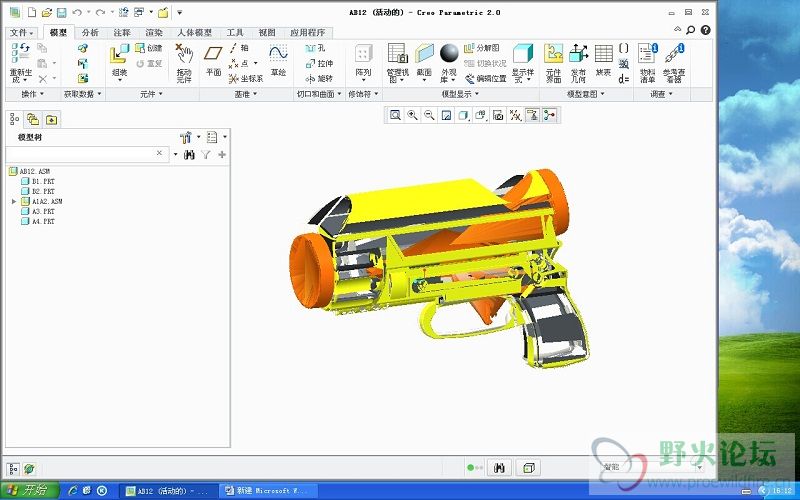
Task: Expand the A1A2.ASM tree node
Action: 14,201
